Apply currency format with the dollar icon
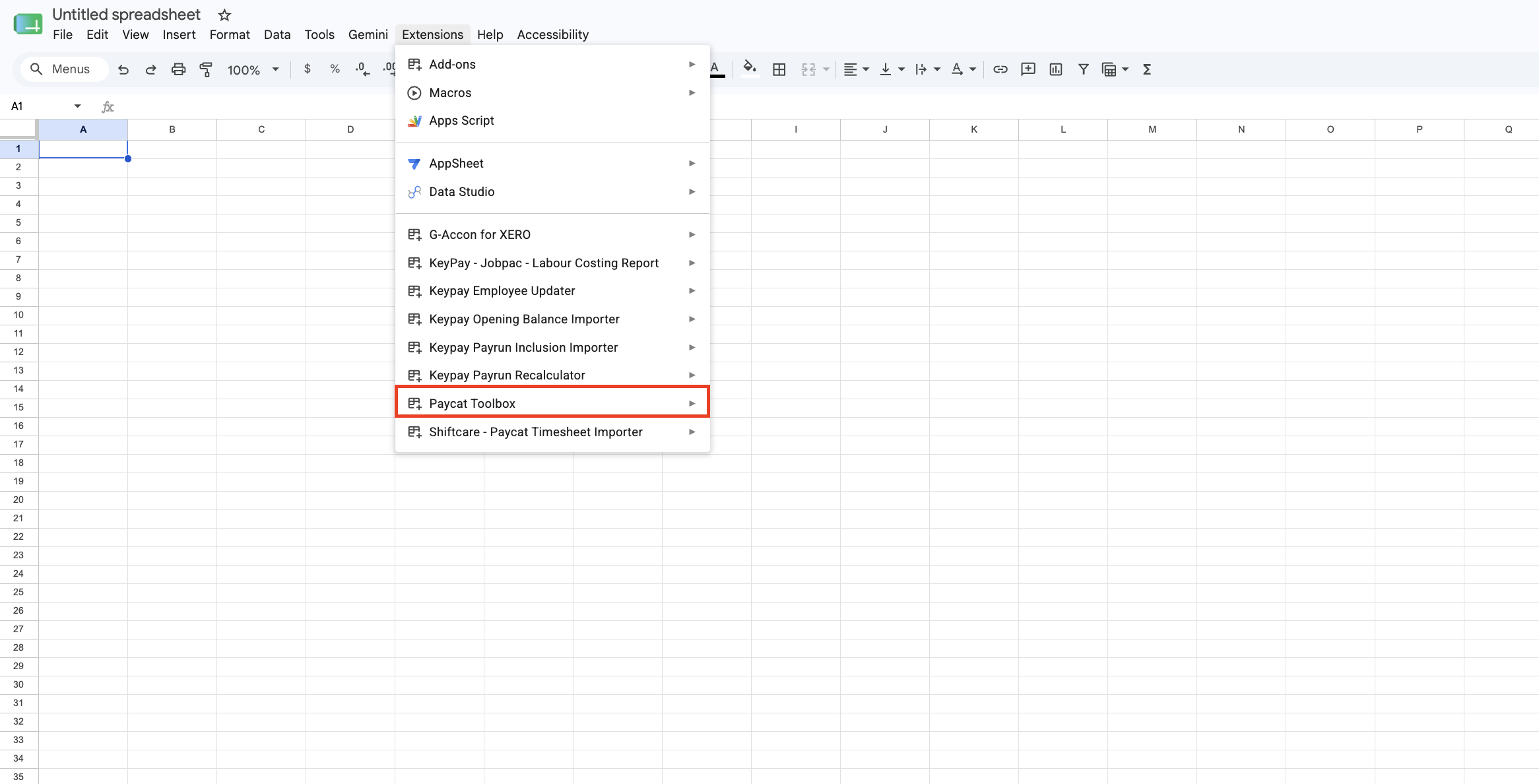The image size is (1539, 784). pos(308,69)
